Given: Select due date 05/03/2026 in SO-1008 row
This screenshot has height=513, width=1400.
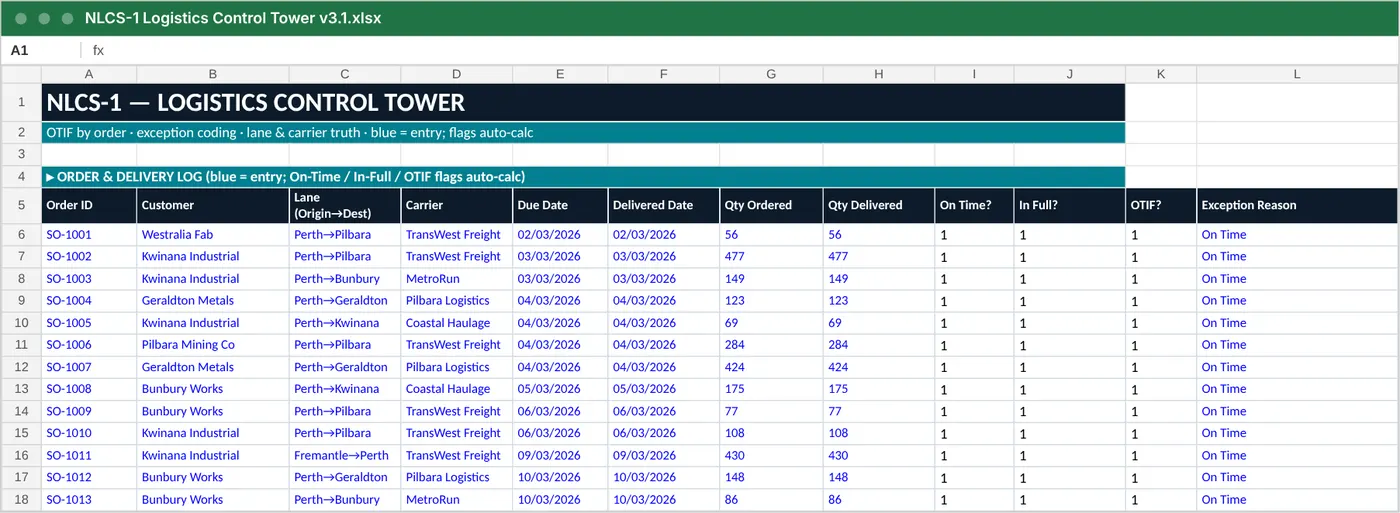Looking at the screenshot, I should click(560, 389).
